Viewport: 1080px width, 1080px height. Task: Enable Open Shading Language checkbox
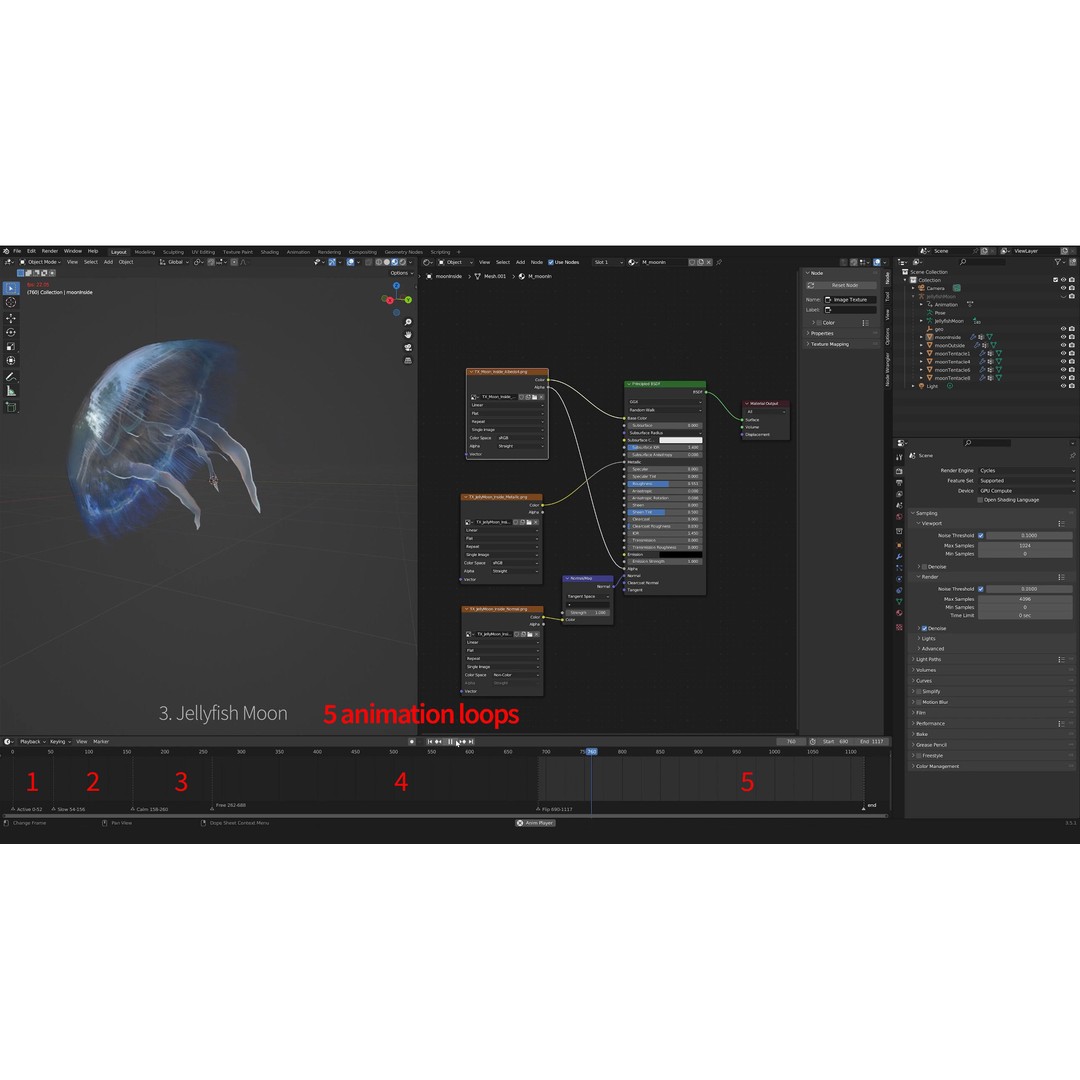pyautogui.click(x=981, y=500)
